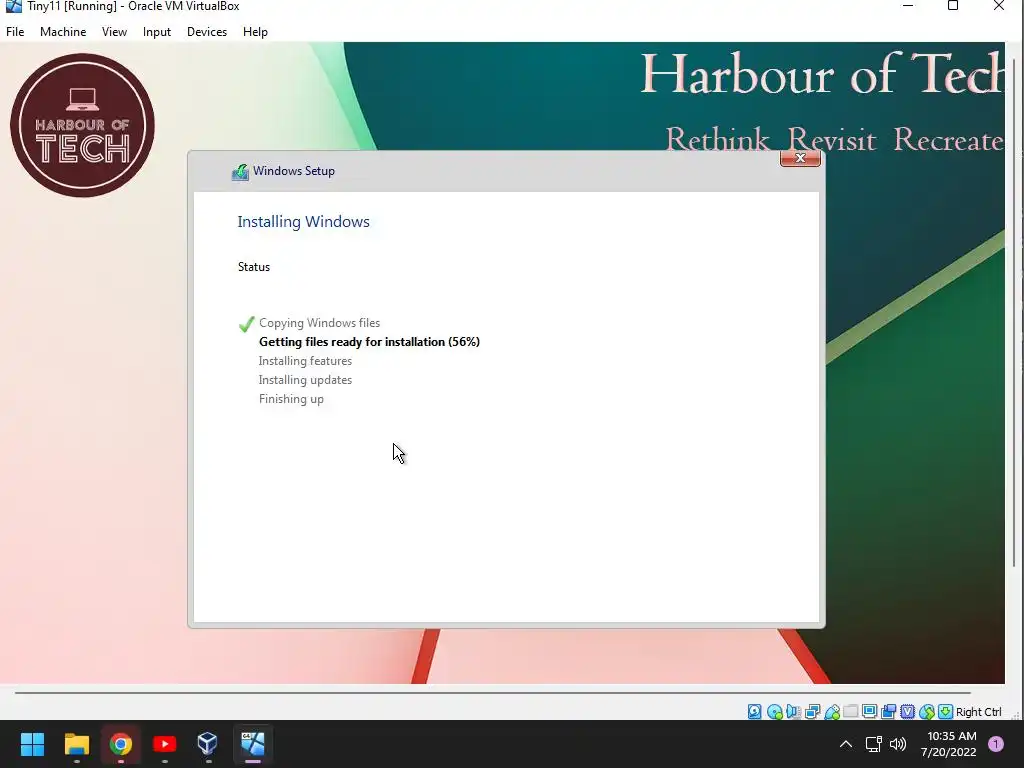1024x768 pixels.
Task: Click the optical disk indicator icon
Action: 775,712
